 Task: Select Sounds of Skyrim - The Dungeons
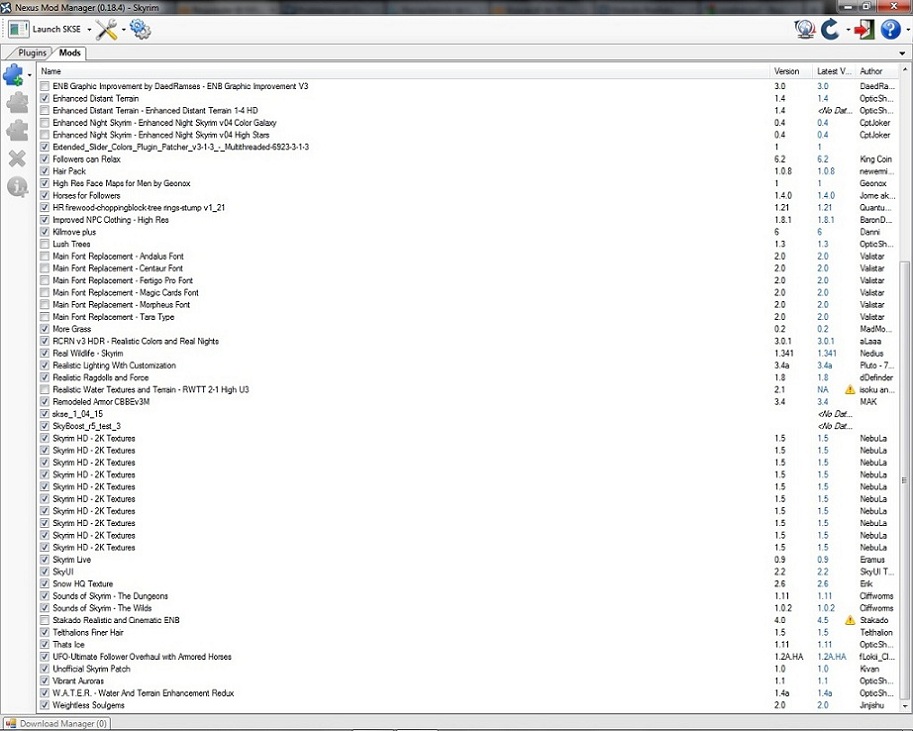coord(110,596)
